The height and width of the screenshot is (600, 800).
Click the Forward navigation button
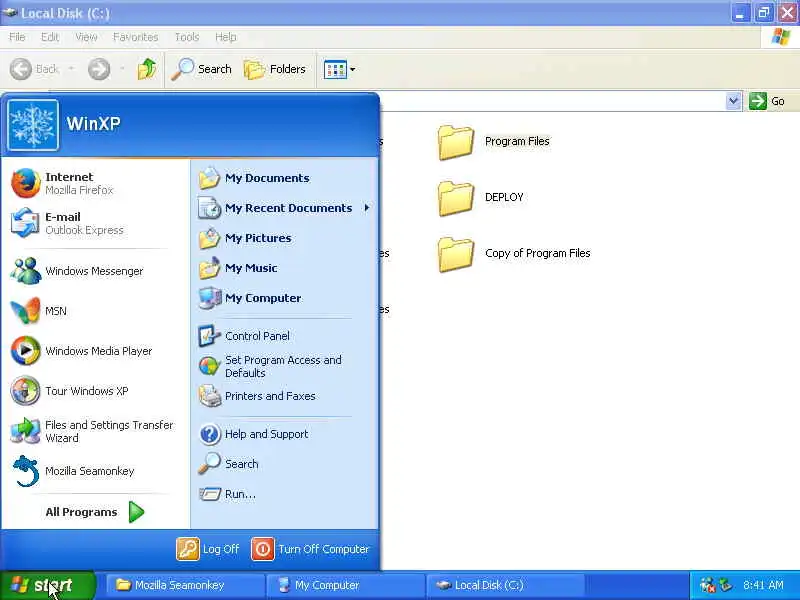[99, 69]
